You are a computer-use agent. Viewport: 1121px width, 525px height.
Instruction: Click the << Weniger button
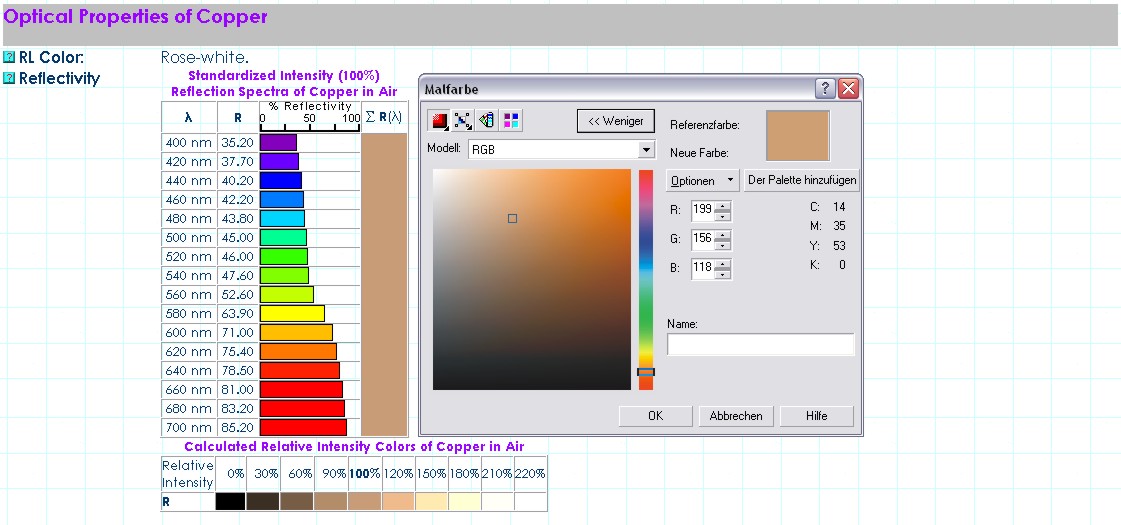pos(616,121)
